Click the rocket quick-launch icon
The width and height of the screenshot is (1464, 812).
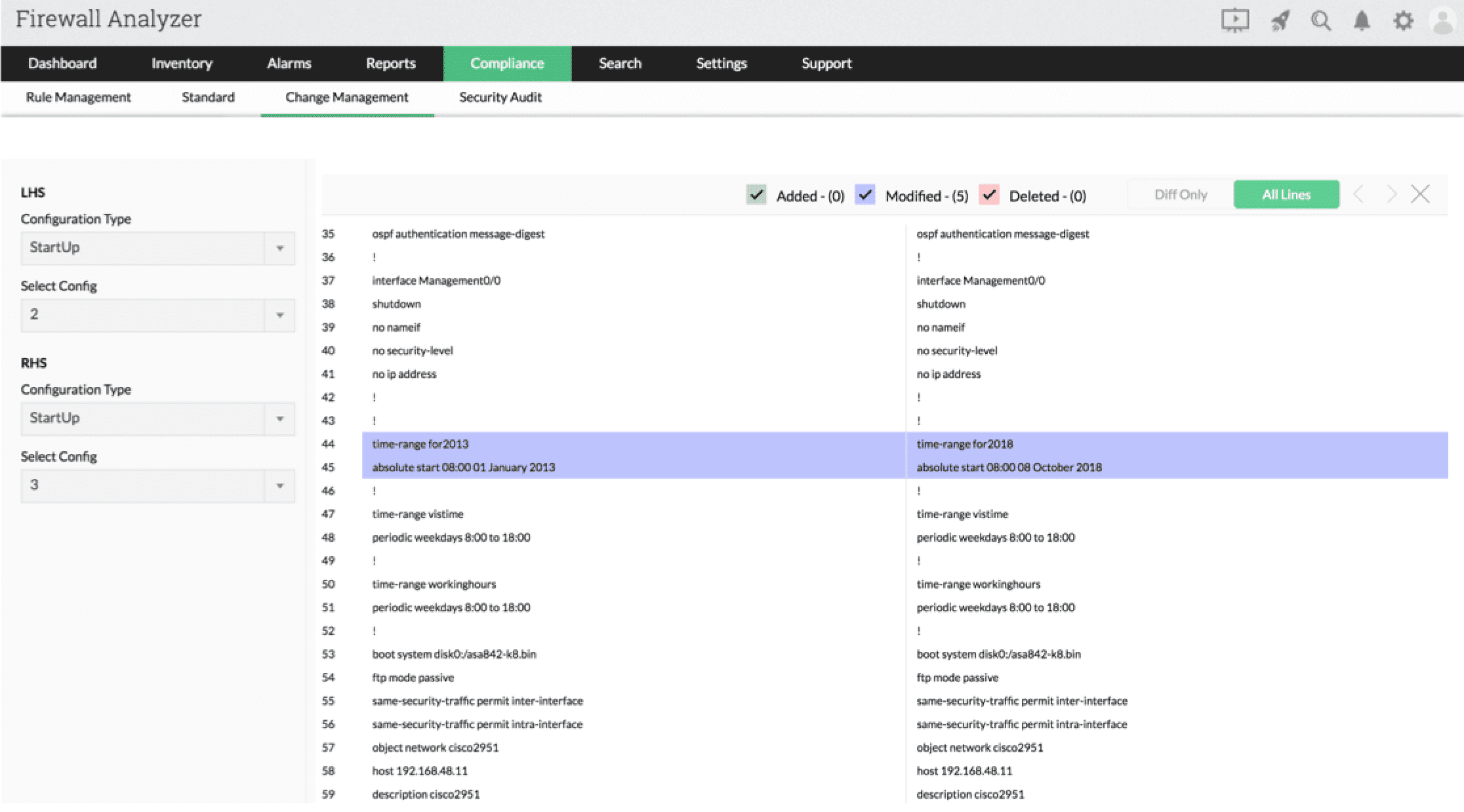click(1280, 21)
